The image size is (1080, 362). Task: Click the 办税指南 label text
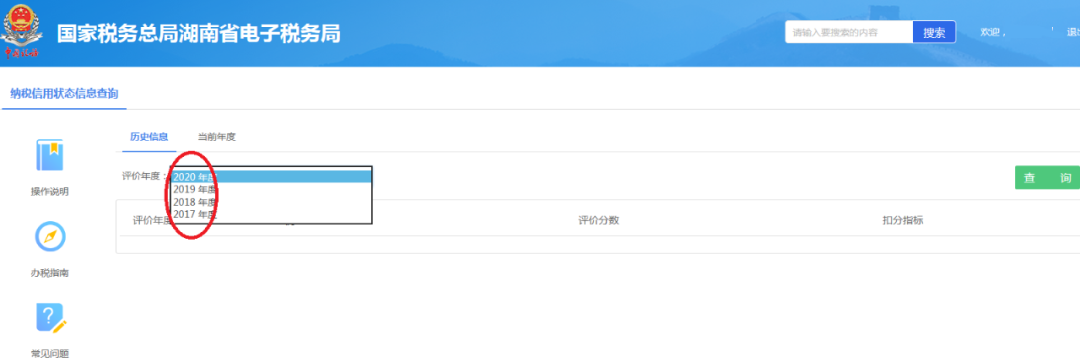[50, 273]
